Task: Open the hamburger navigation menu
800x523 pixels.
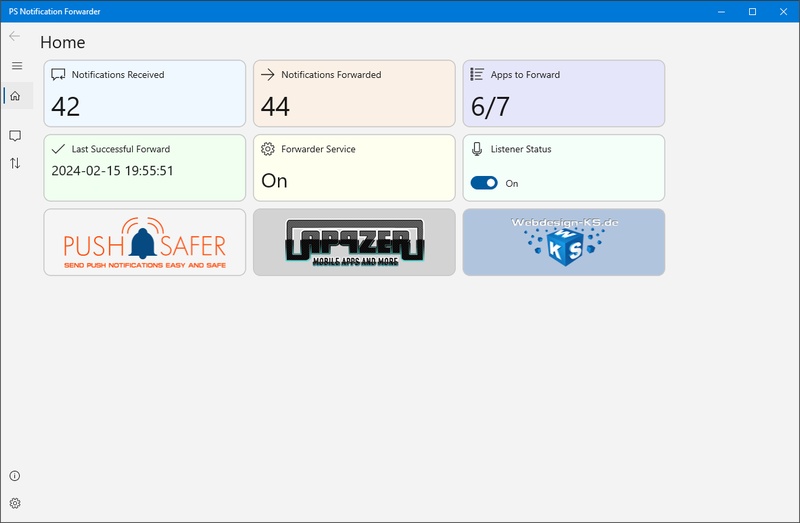Action: [17, 66]
